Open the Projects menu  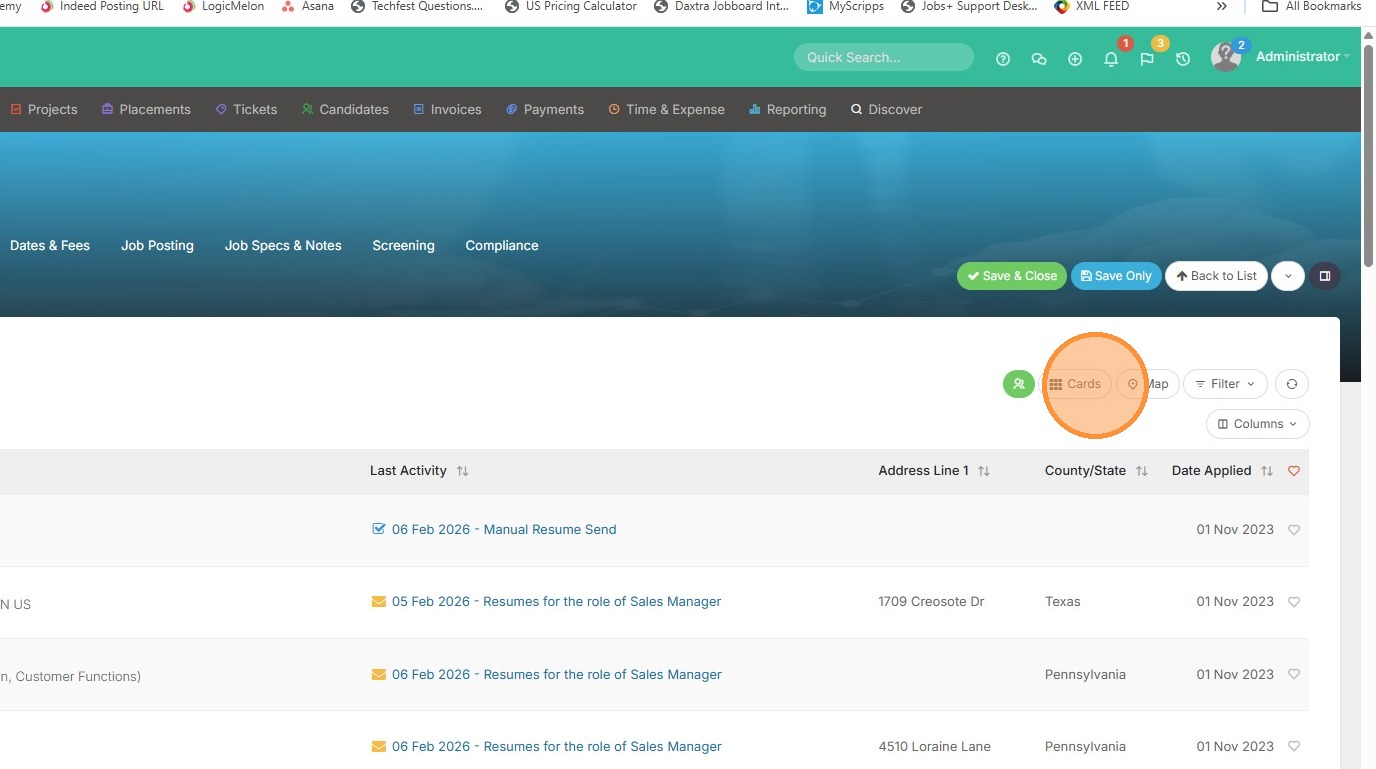(x=44, y=109)
